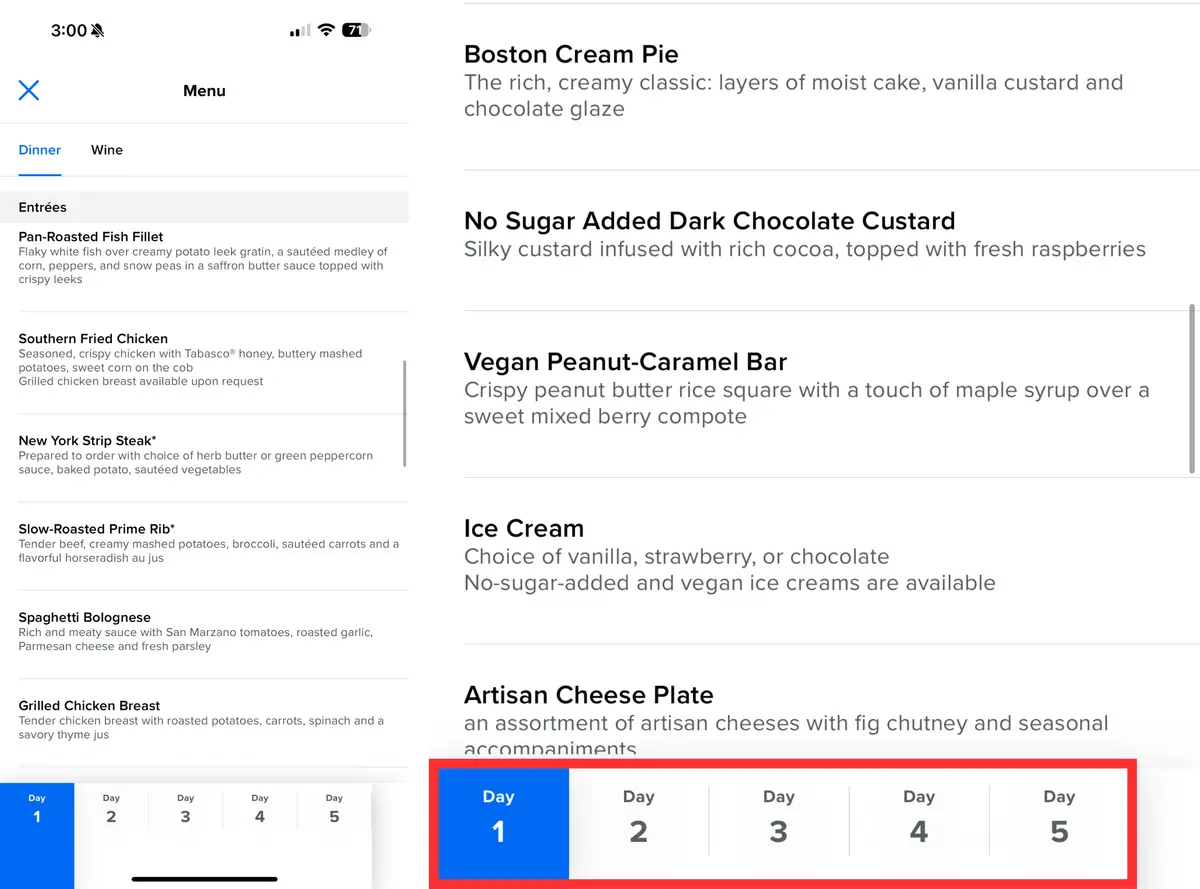1200x889 pixels.
Task: Select the highlighted Day 1 in enlarged selector
Action: [499, 821]
